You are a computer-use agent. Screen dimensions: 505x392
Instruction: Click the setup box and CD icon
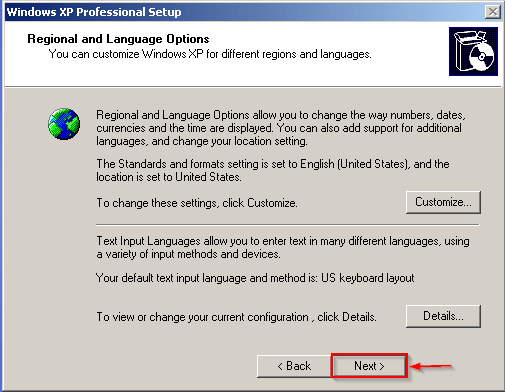[x=473, y=51]
